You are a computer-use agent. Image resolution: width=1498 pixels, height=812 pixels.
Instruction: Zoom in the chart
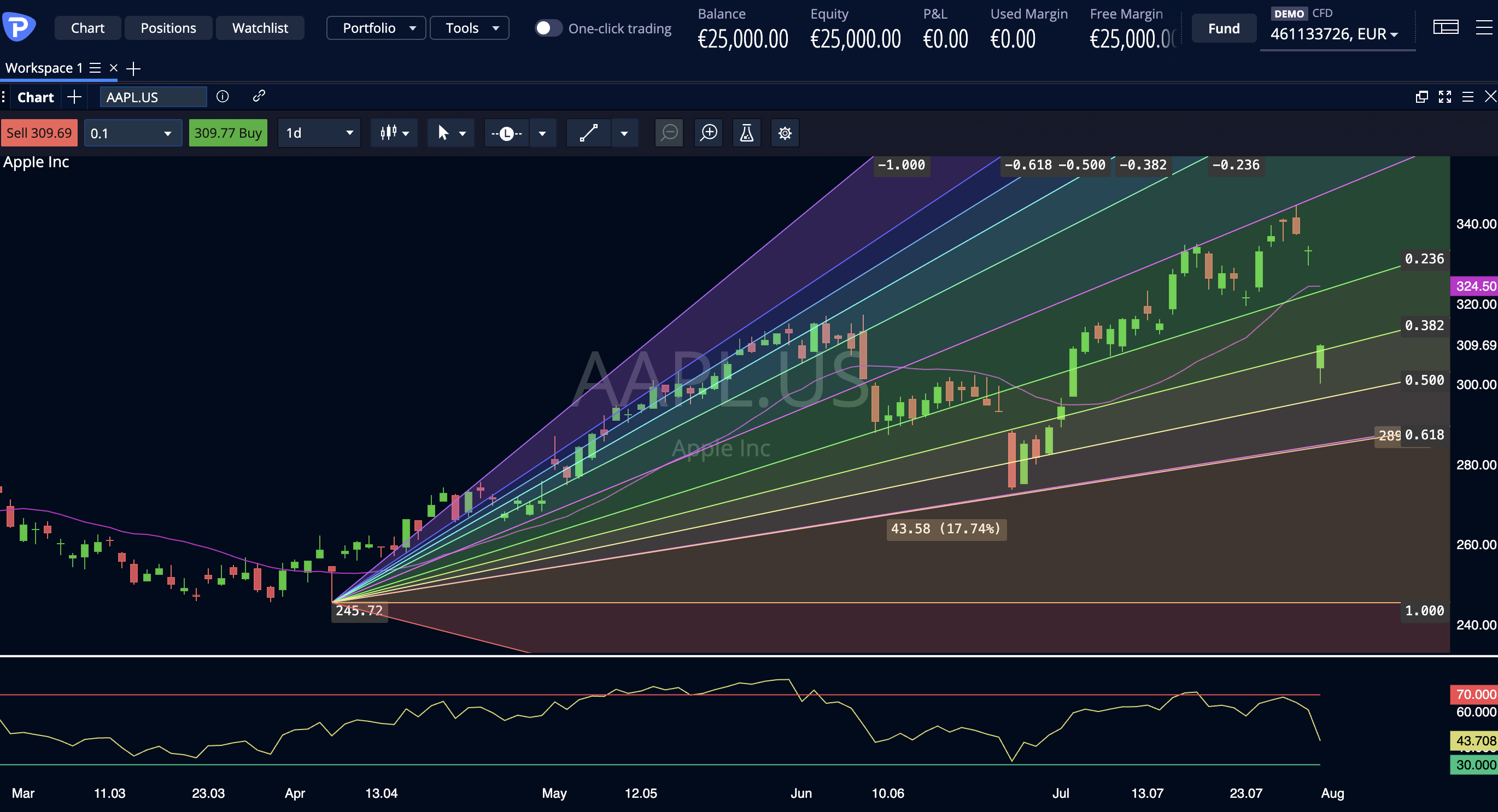pos(709,133)
